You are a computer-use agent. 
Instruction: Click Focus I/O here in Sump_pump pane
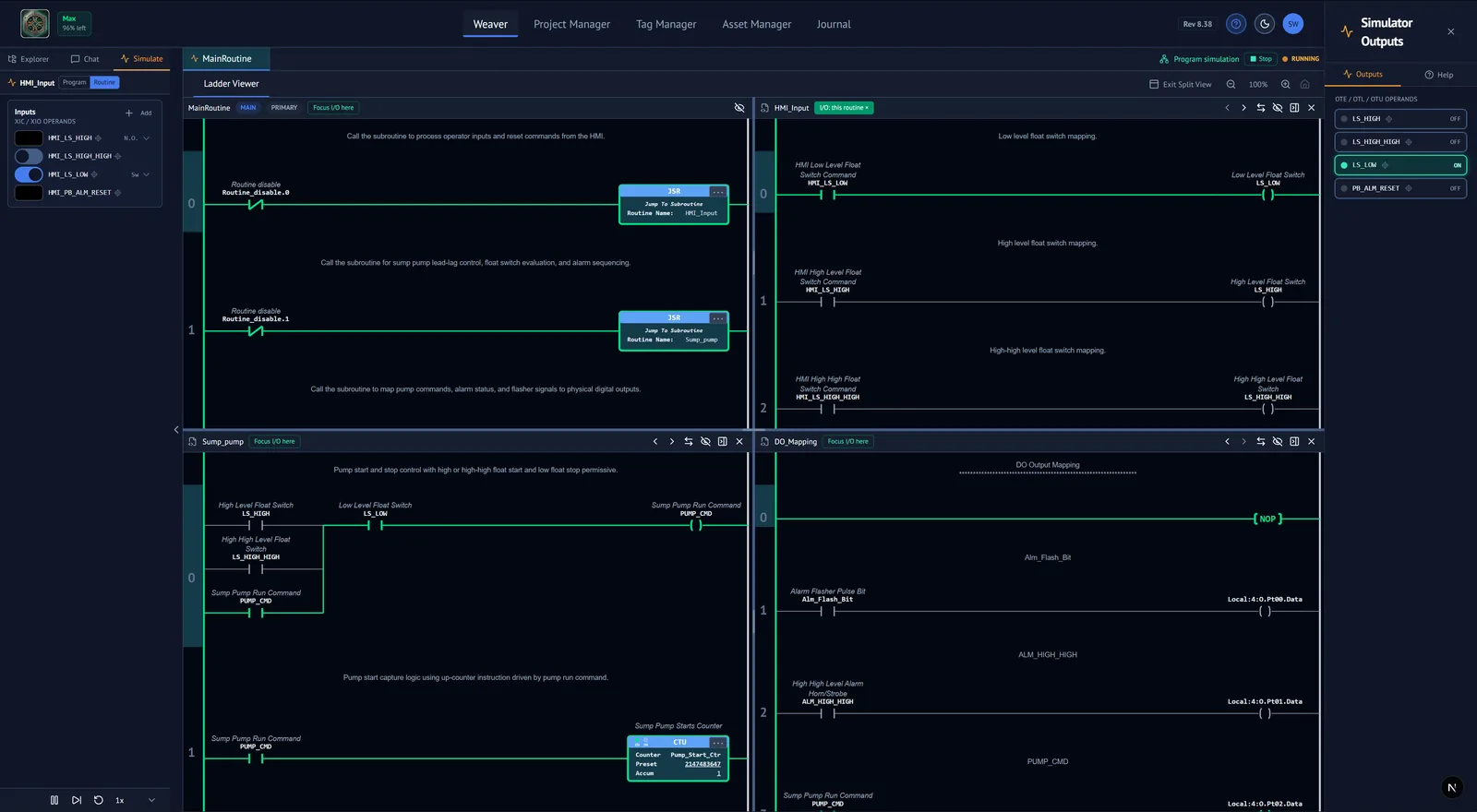click(x=275, y=441)
